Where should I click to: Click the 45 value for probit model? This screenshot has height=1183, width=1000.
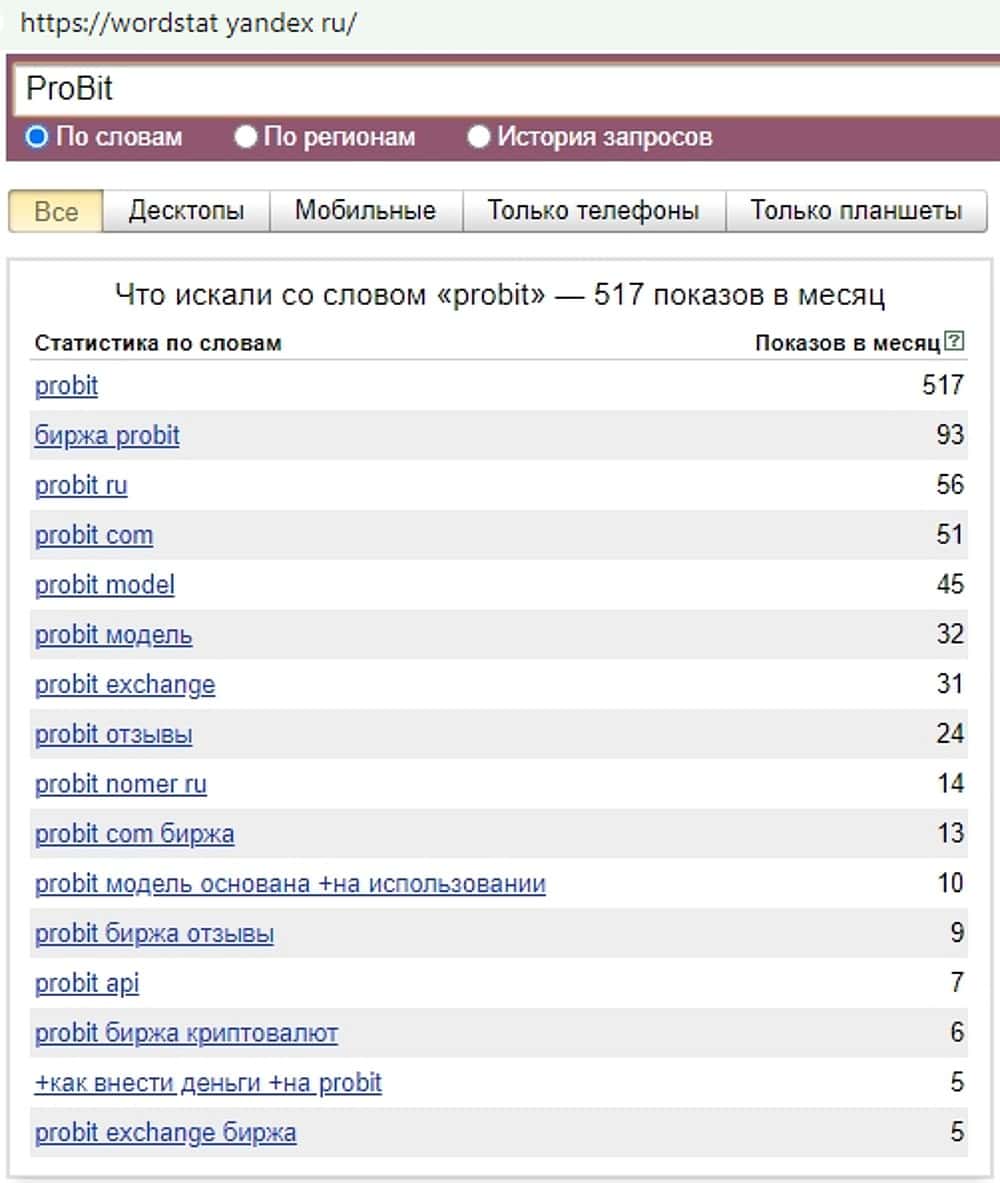click(950, 584)
